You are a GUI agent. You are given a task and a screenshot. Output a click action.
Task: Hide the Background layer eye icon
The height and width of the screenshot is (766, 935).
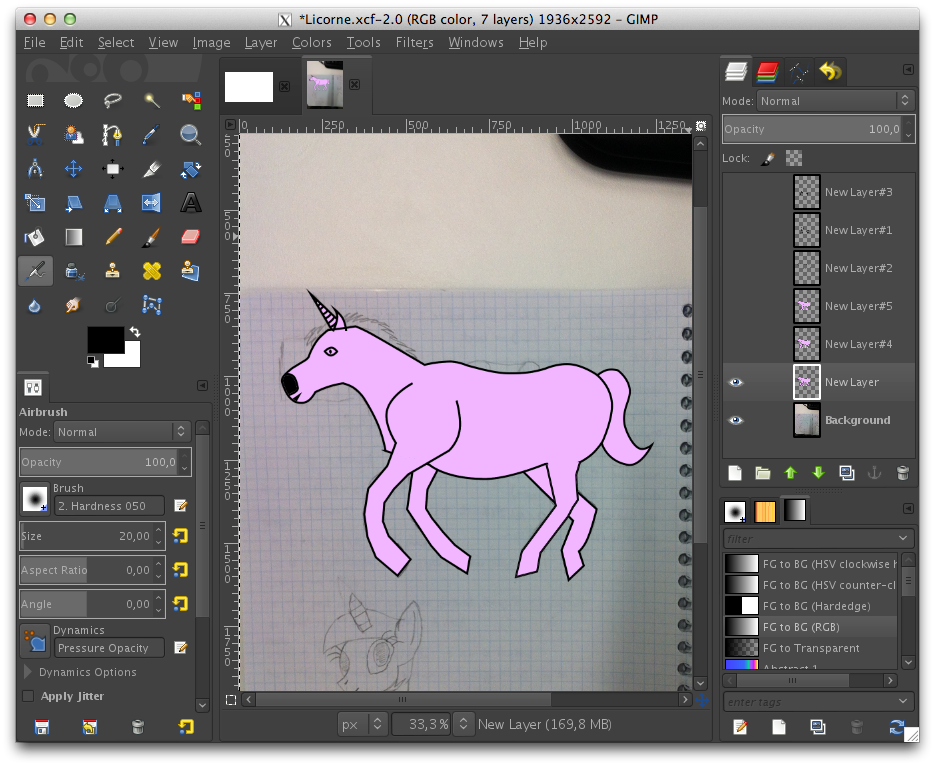pyautogui.click(x=736, y=420)
